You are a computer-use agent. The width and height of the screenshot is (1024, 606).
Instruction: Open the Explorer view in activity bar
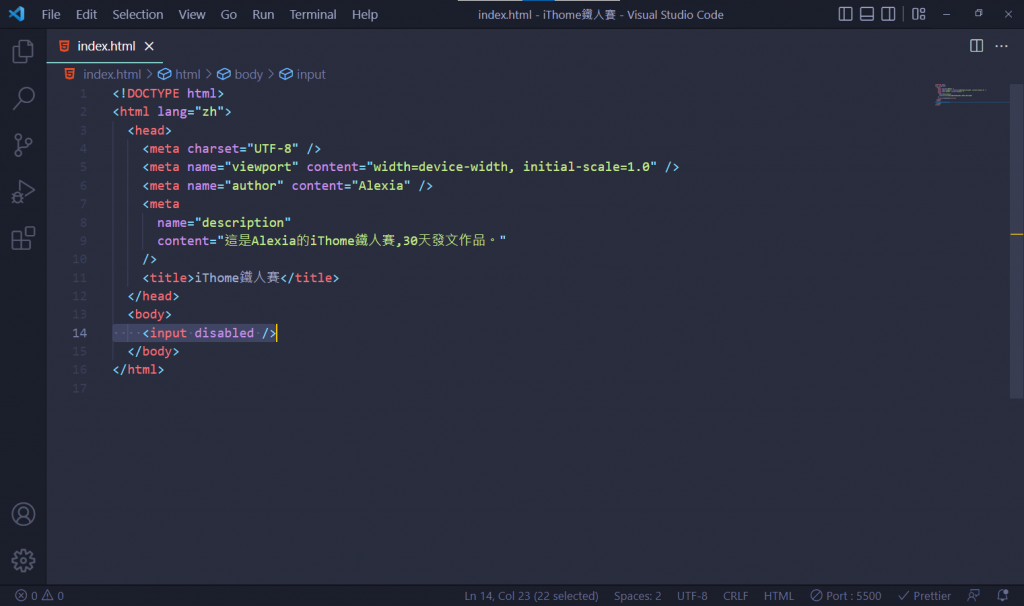(23, 51)
